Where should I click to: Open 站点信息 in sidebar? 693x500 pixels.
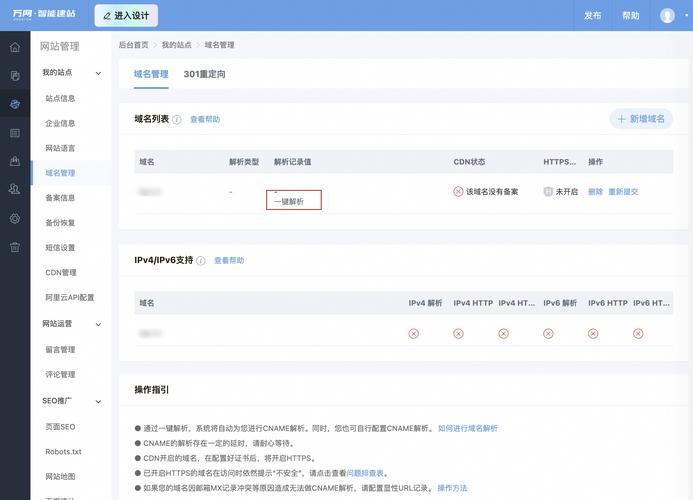coord(60,98)
